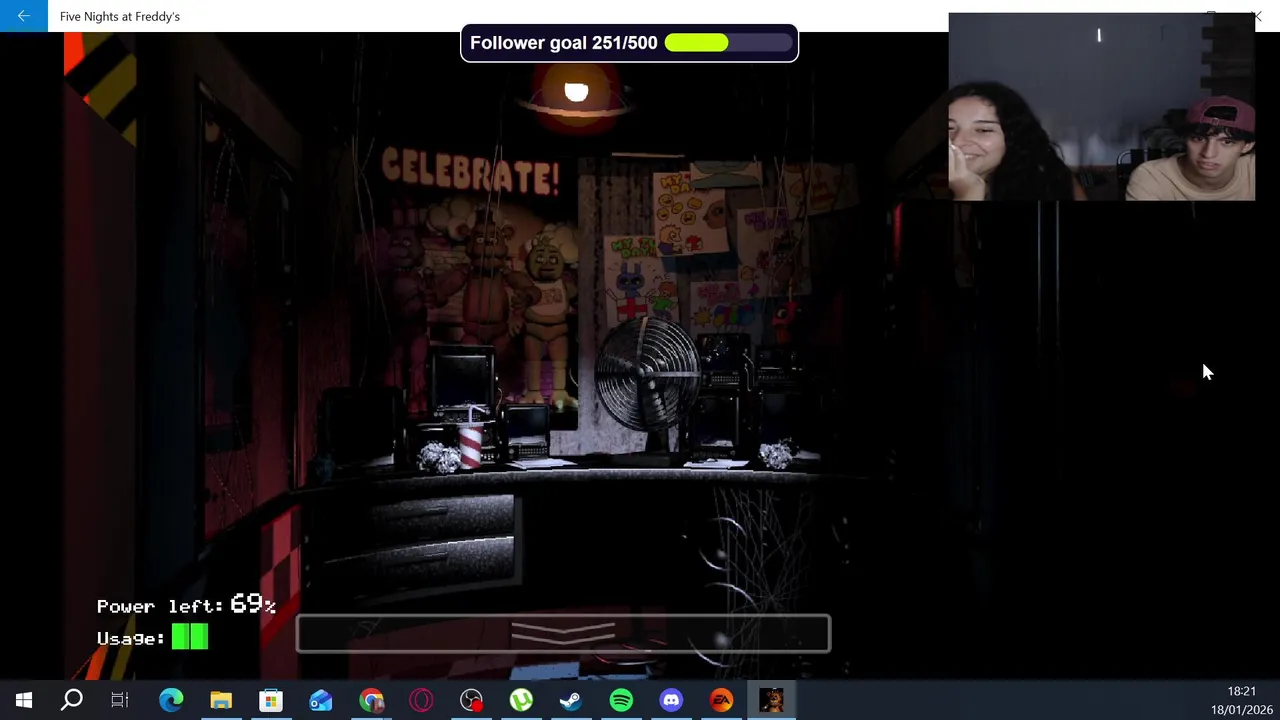Click the "Power left: 69%" text
This screenshot has width=1280, height=720.
click(x=186, y=605)
